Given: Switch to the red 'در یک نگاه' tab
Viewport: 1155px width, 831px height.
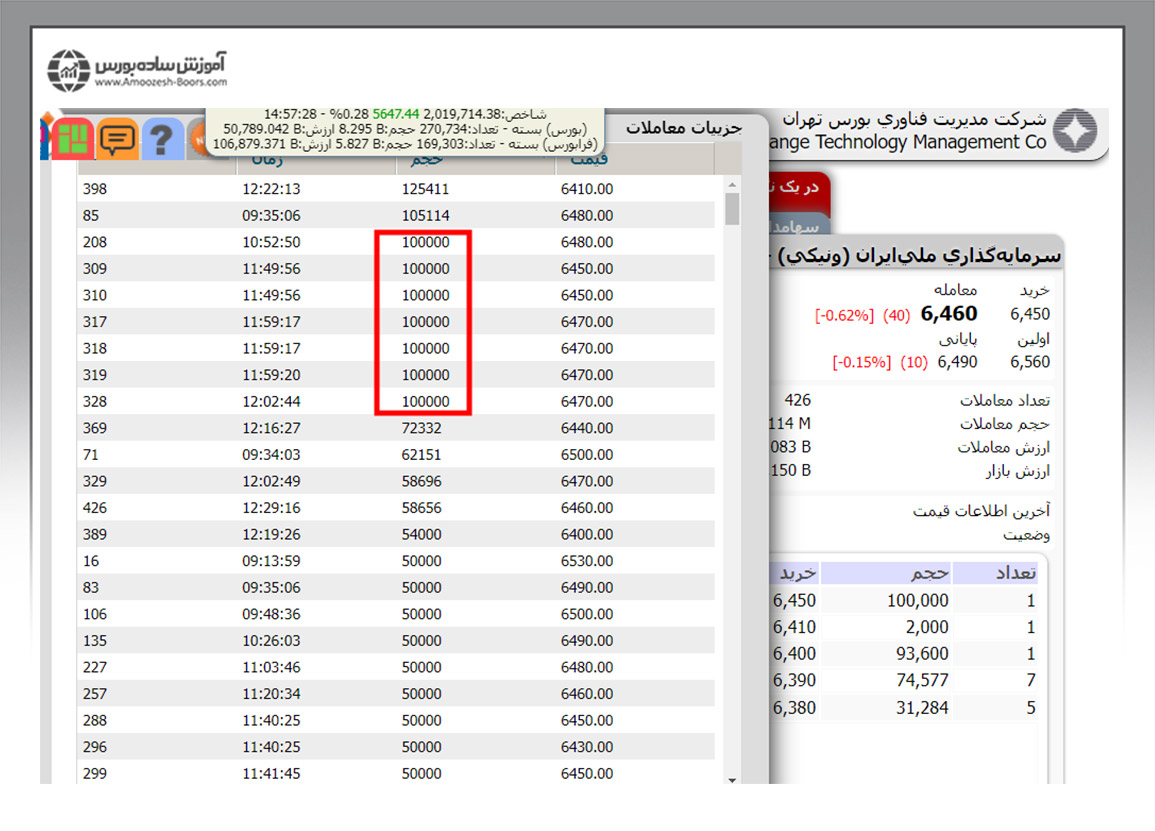Looking at the screenshot, I should (x=799, y=189).
